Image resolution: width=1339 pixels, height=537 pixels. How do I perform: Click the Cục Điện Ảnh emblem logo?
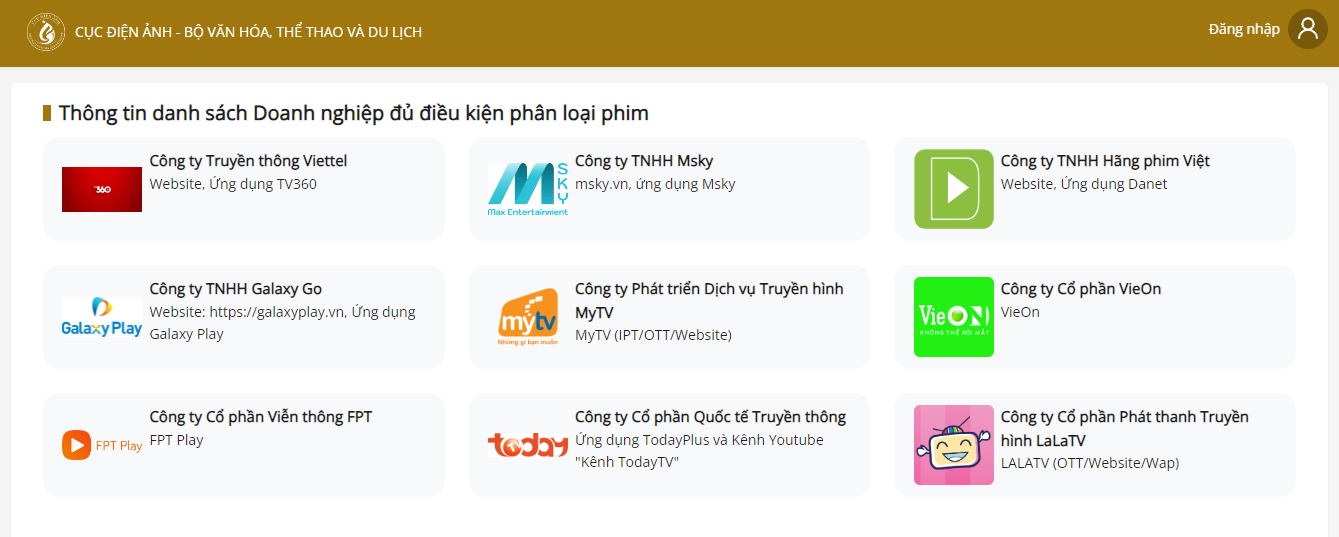[x=46, y=32]
